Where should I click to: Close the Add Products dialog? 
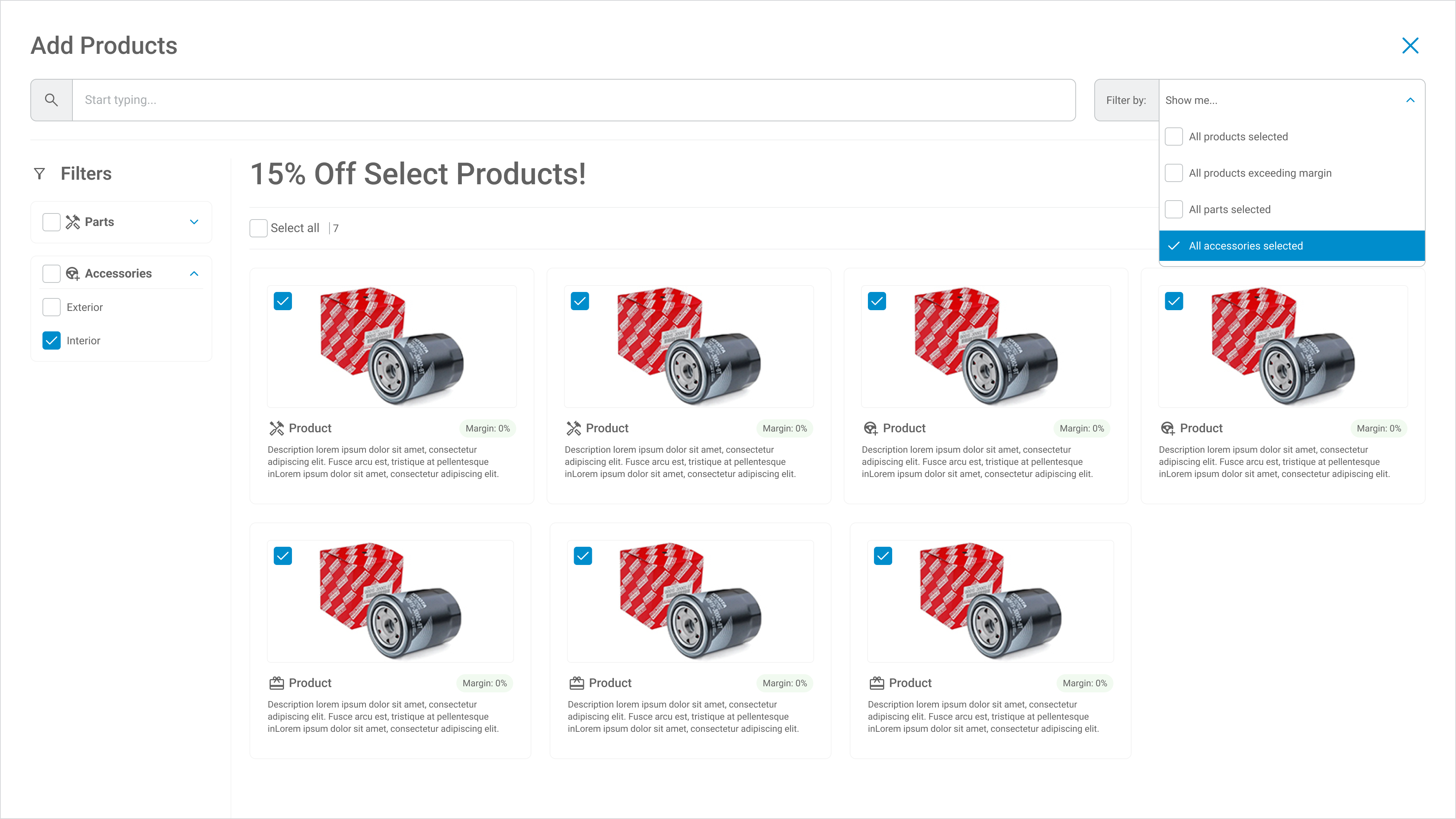pyautogui.click(x=1410, y=46)
